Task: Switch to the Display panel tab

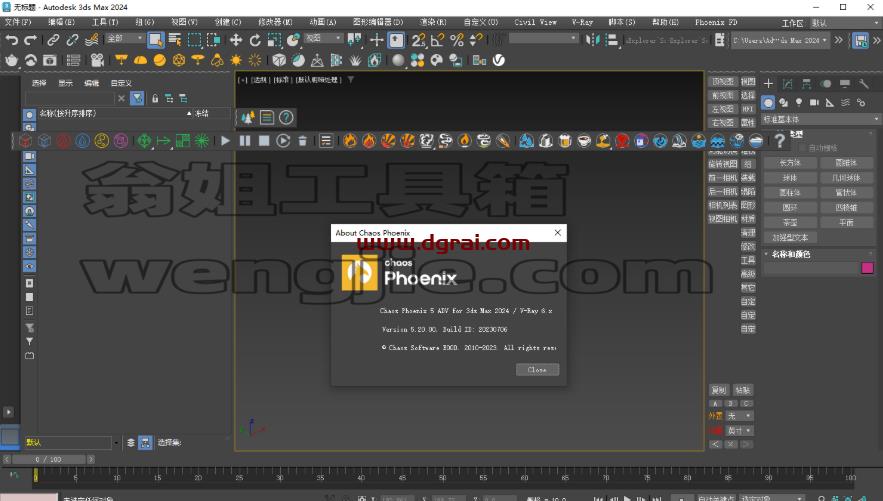Action: coord(845,84)
